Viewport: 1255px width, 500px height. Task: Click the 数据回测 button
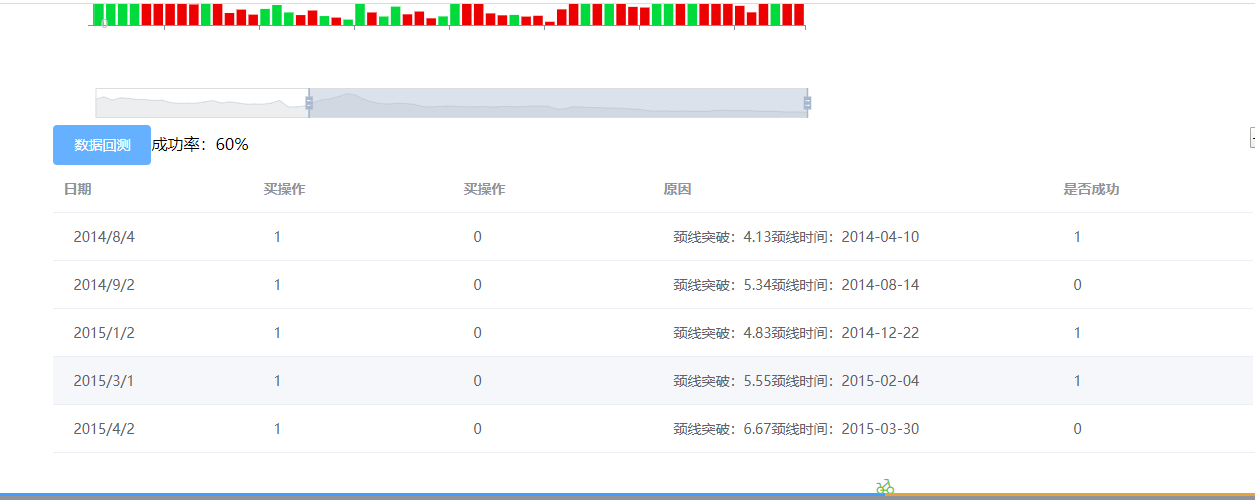pyautogui.click(x=102, y=145)
